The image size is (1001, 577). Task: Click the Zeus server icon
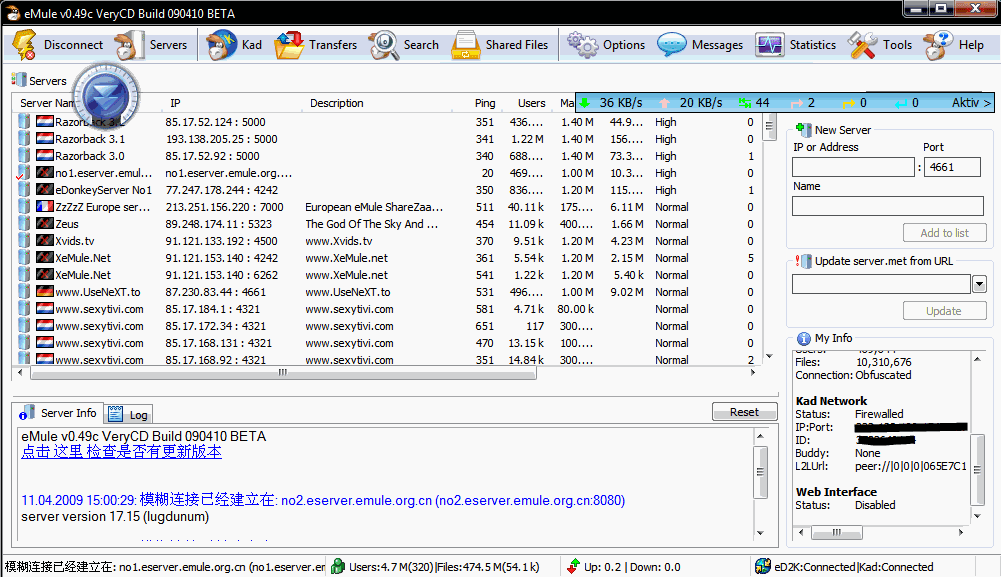pyautogui.click(x=45, y=223)
